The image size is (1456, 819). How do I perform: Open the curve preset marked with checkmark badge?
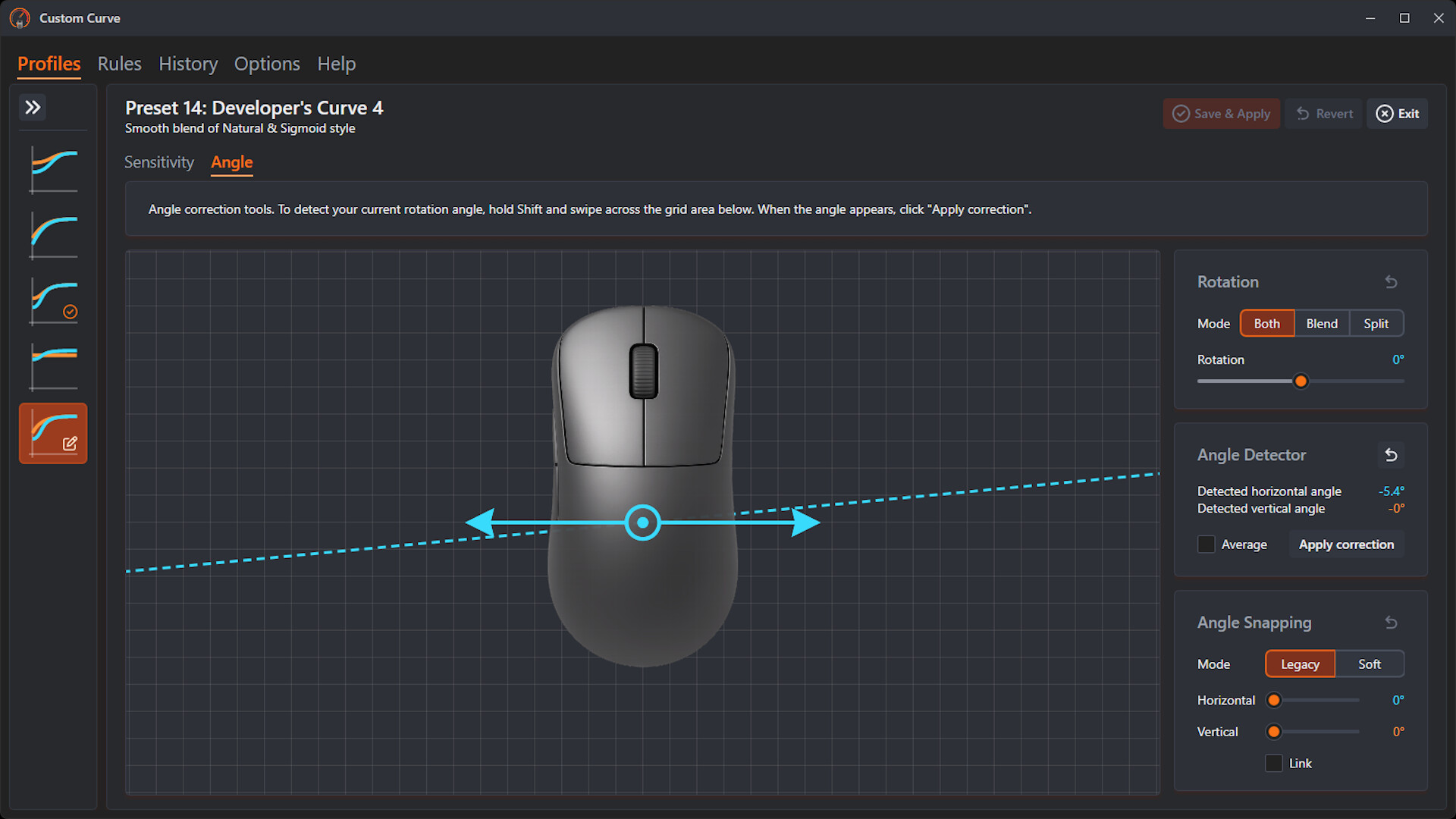tap(53, 301)
